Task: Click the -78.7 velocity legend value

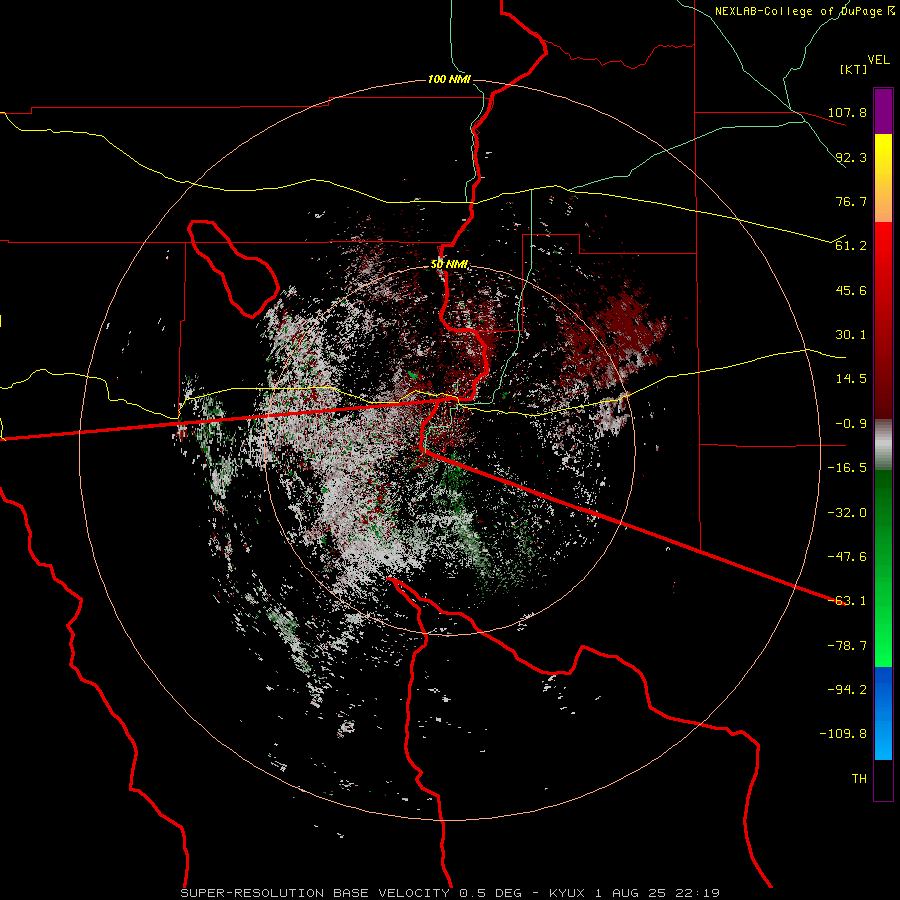Action: tap(847, 646)
